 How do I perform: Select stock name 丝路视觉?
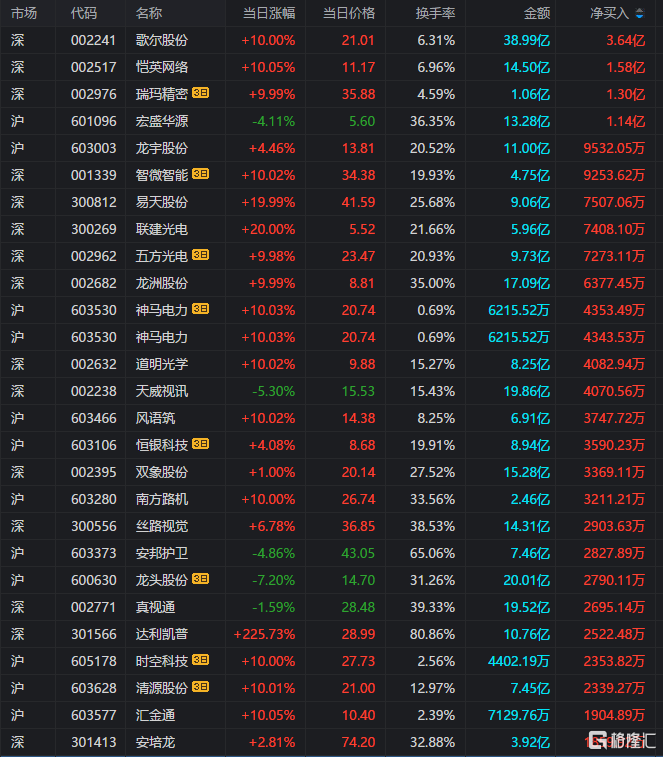[162, 526]
